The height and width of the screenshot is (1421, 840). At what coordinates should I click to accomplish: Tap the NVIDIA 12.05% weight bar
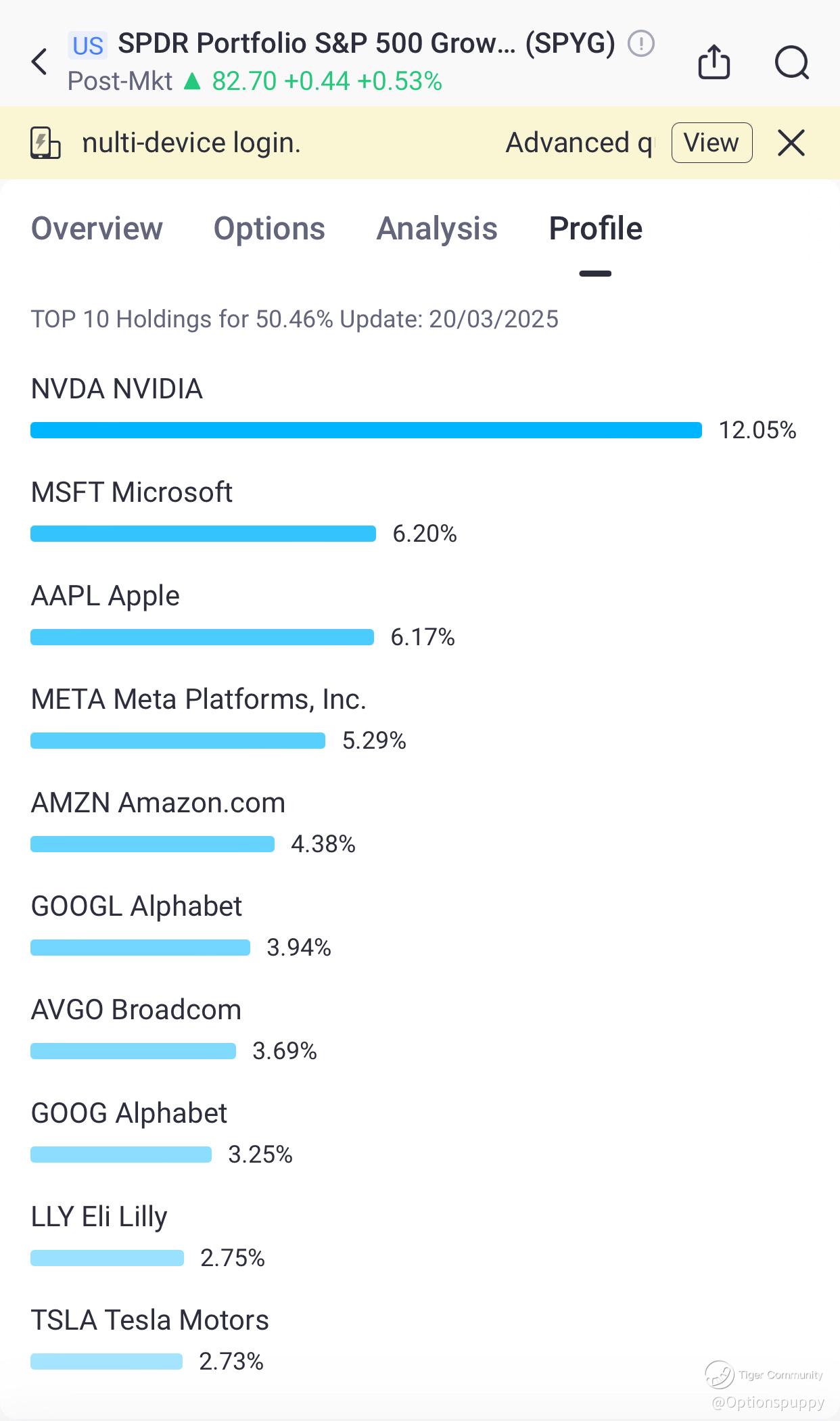[366, 430]
